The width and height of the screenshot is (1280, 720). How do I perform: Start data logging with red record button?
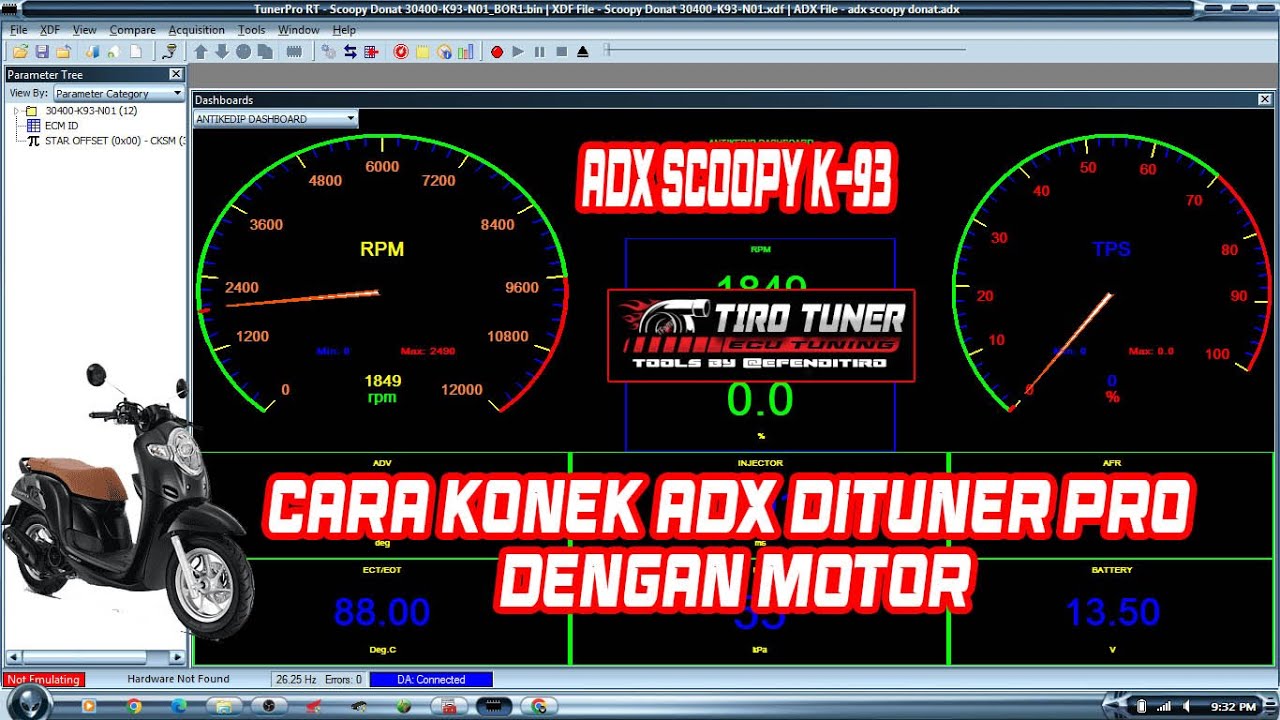497,51
